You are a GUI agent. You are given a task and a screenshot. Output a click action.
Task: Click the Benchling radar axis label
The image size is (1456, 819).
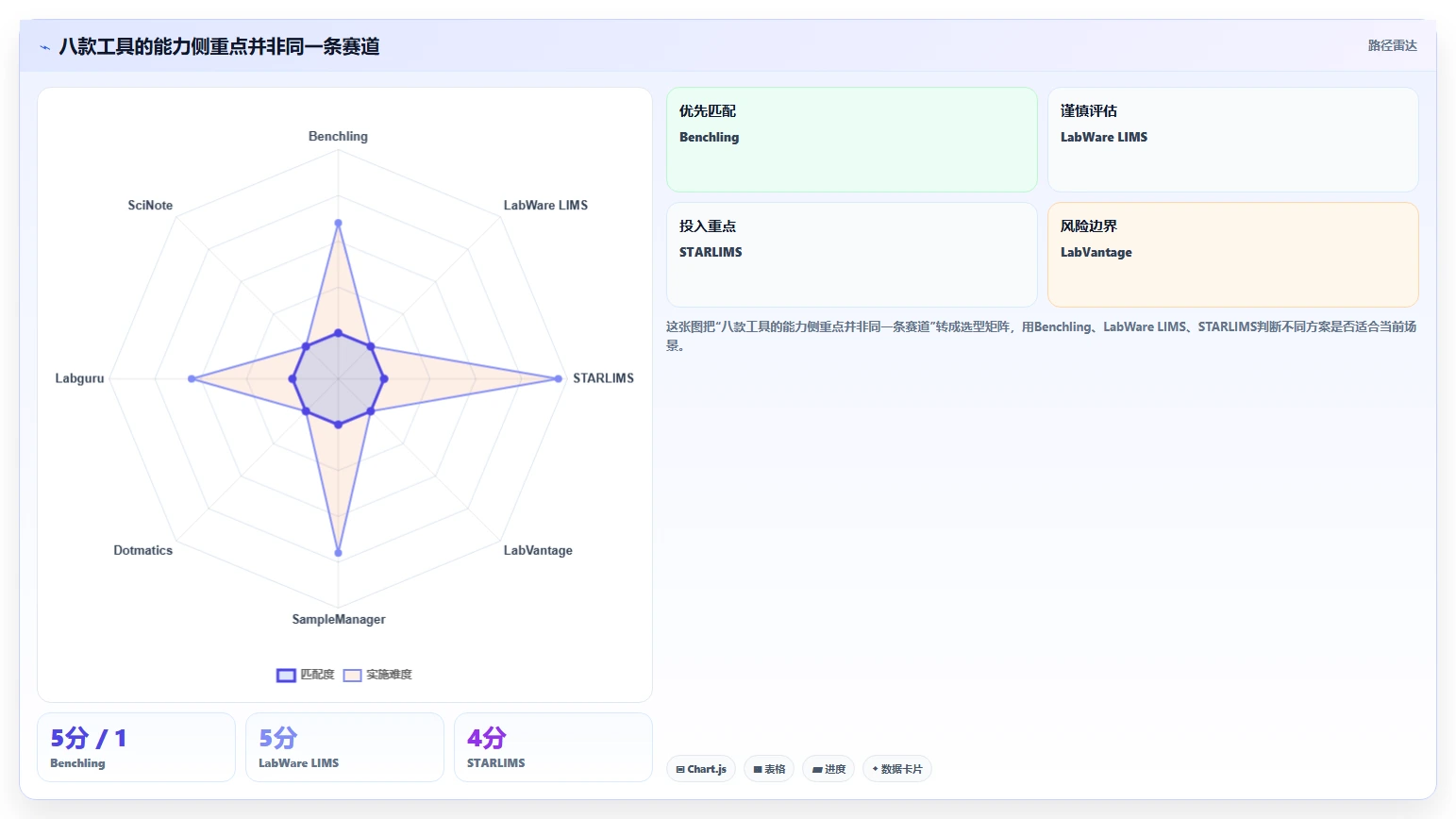tap(338, 136)
